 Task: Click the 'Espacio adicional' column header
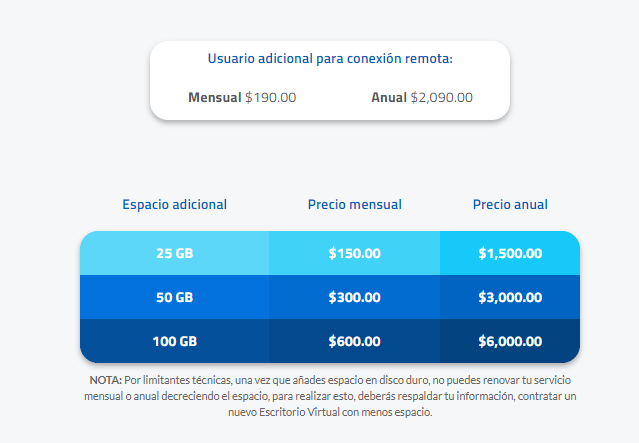(175, 204)
